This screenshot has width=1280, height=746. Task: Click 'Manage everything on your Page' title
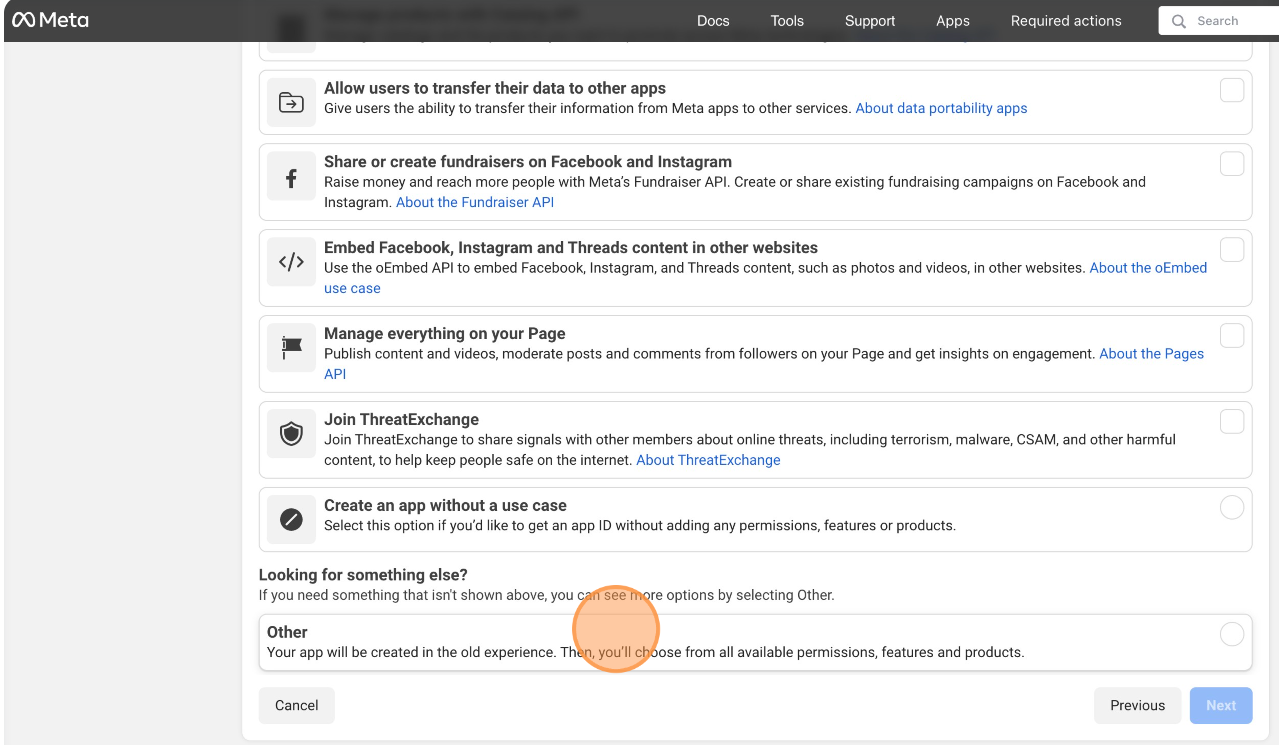445,334
